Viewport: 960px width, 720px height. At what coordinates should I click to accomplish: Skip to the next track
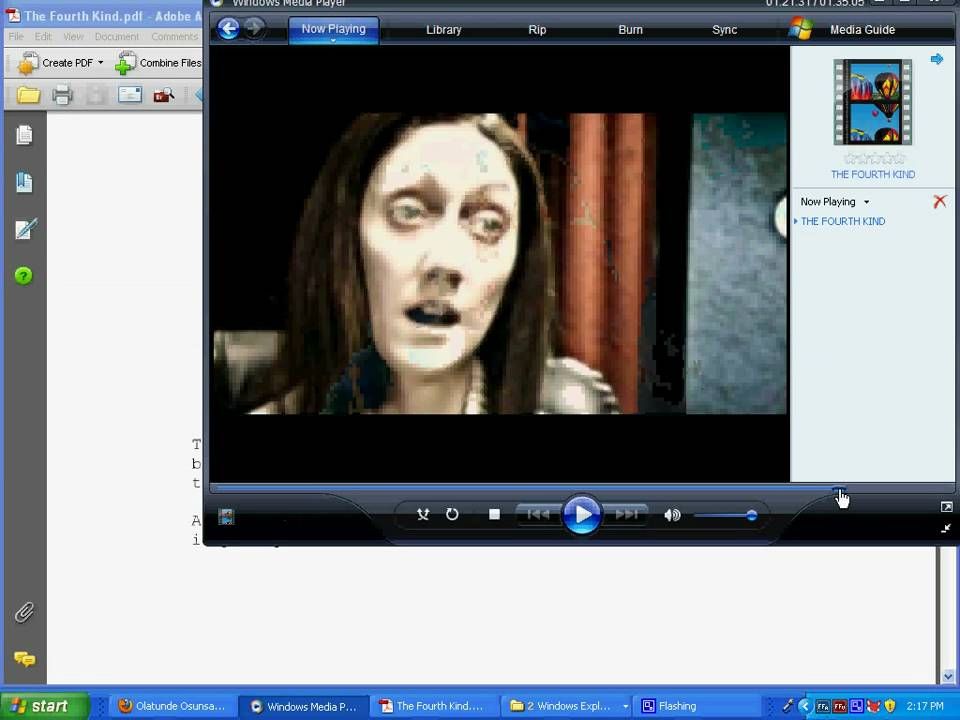pos(626,514)
